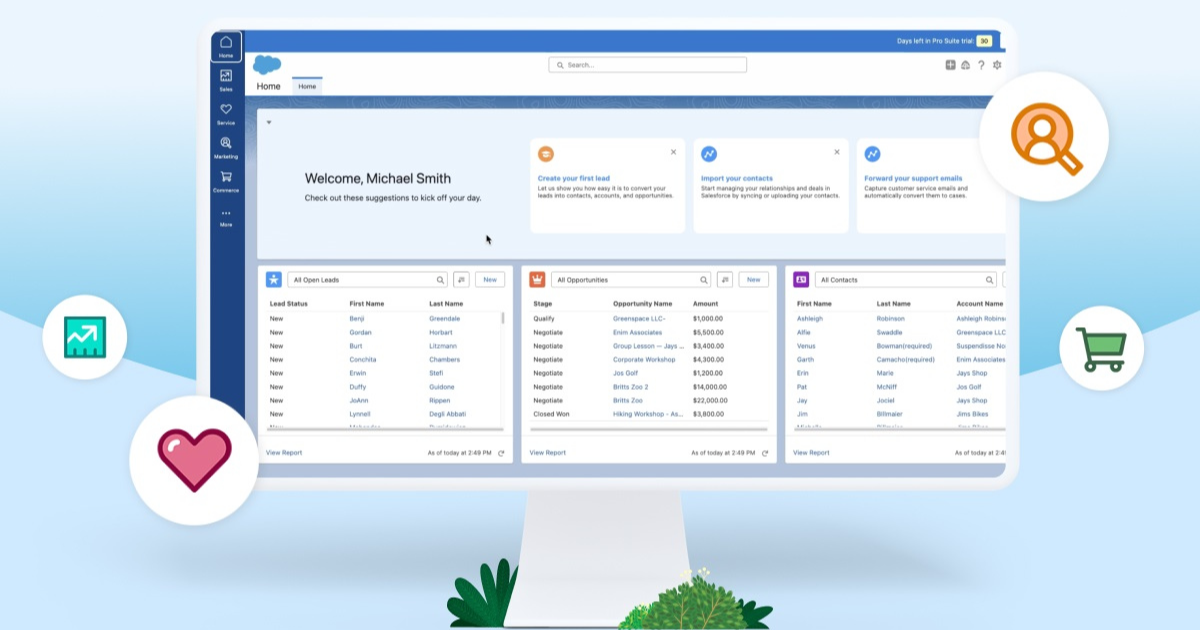1200x630 pixels.
Task: Click the leads list horizontal scrollbar
Action: pos(384,431)
